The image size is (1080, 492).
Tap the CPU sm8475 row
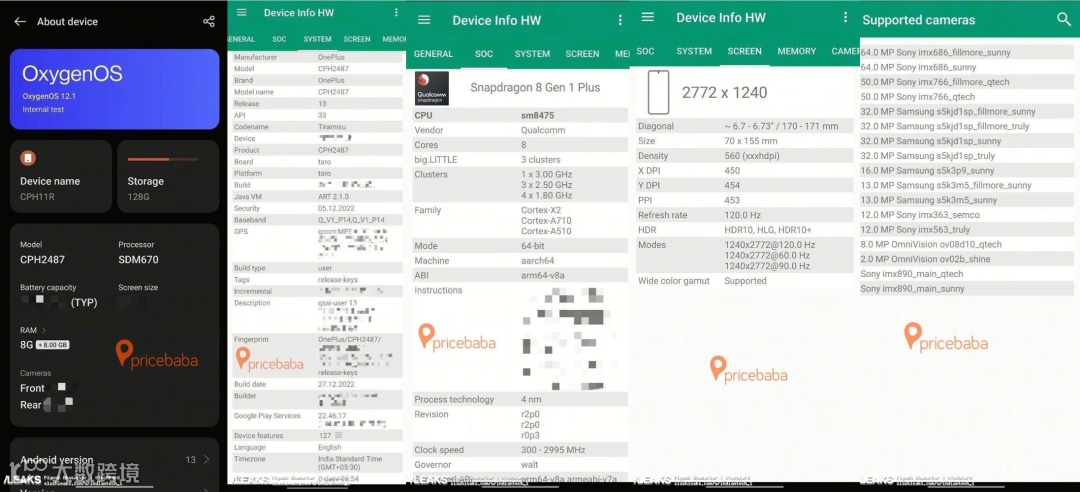[520, 116]
